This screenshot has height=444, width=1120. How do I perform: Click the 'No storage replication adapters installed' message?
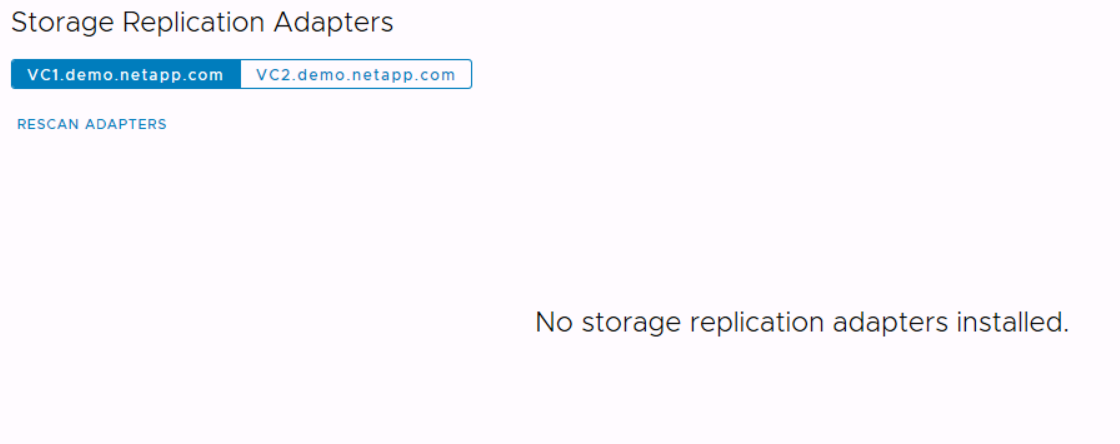(x=802, y=322)
